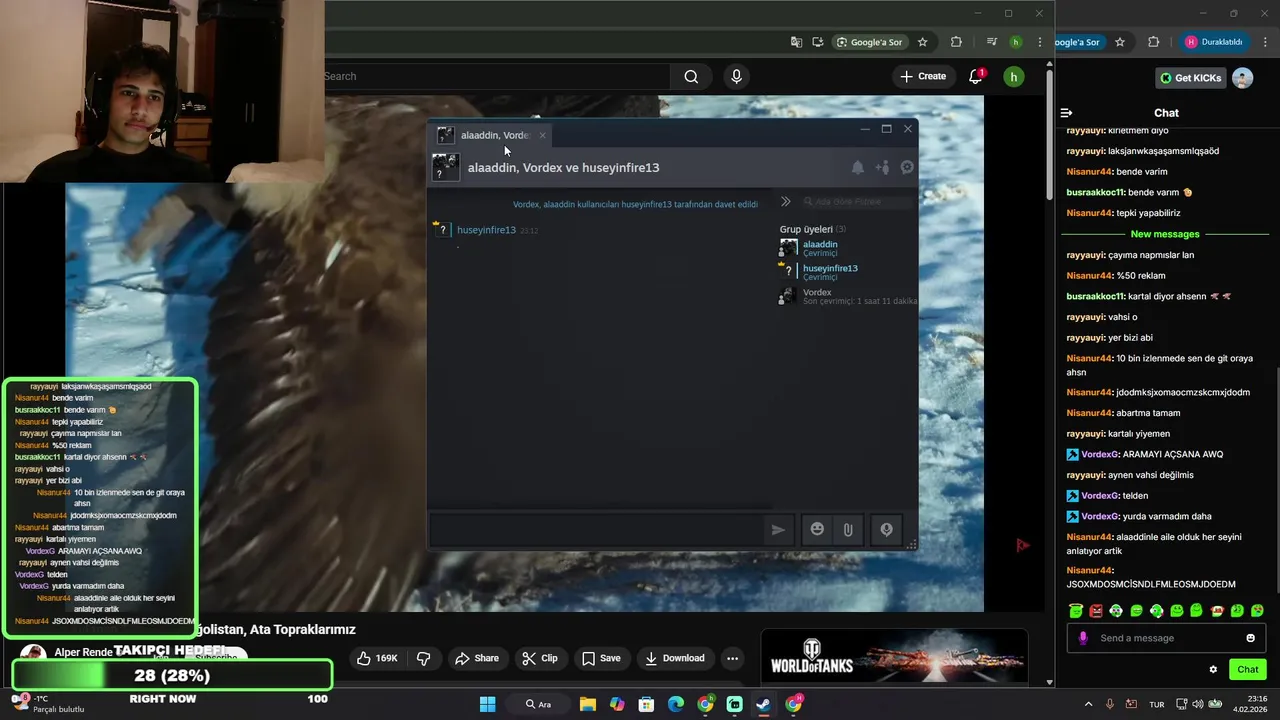Click the attachment paperclip in Steam chat
The height and width of the screenshot is (720, 1280).
[x=848, y=530]
